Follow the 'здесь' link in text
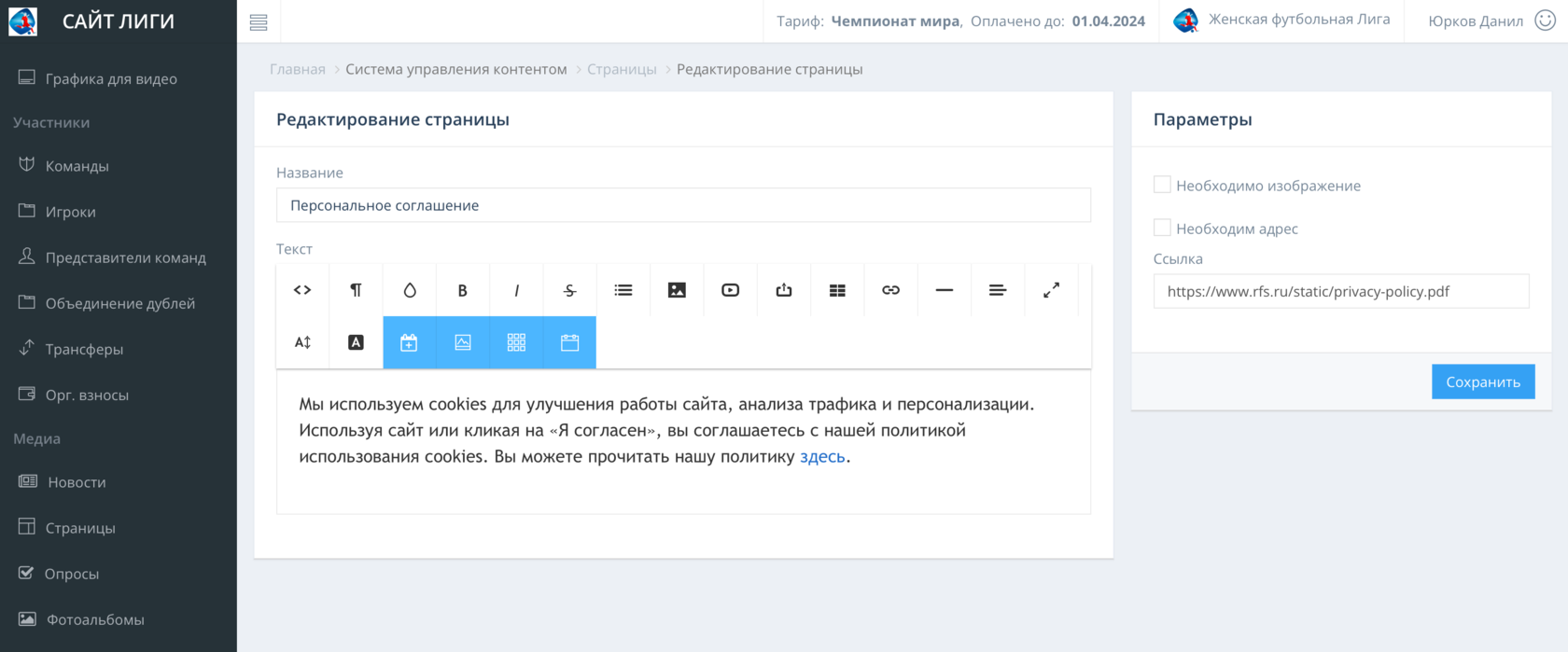The image size is (1568, 652). pos(822,456)
